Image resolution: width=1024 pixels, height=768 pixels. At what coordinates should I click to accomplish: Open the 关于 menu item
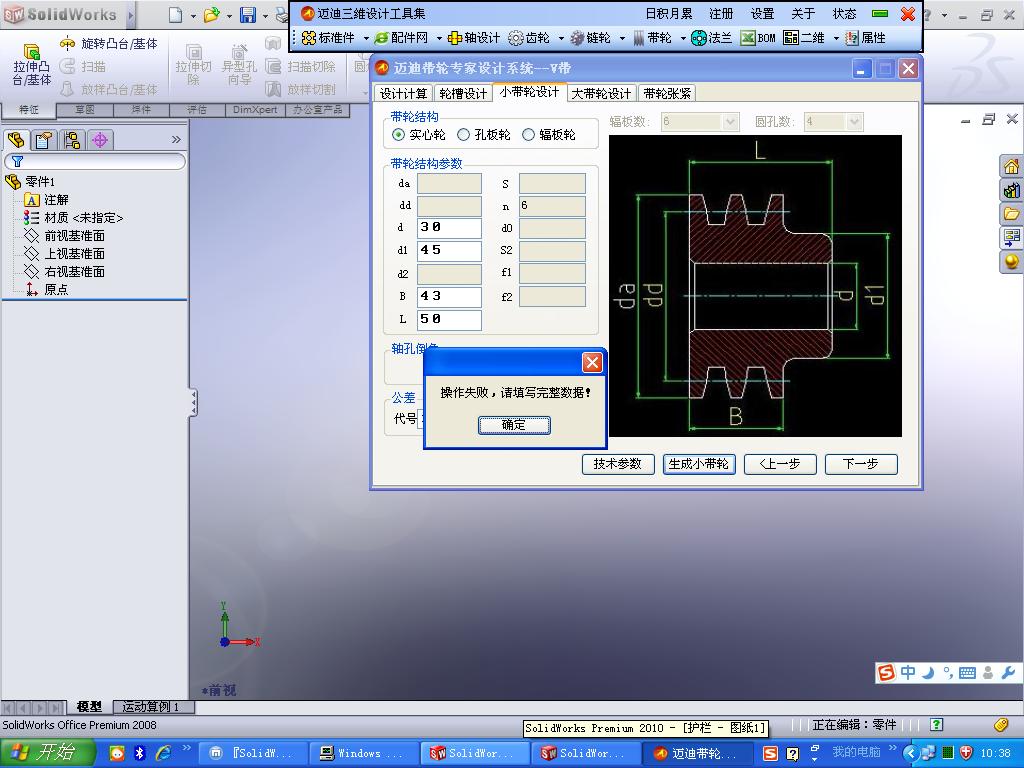point(803,14)
